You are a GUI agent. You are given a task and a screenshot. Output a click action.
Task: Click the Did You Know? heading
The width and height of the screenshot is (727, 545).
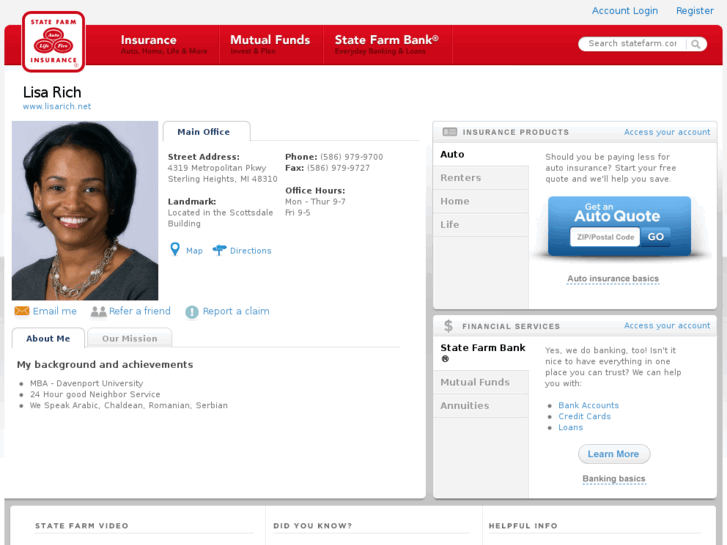click(312, 526)
